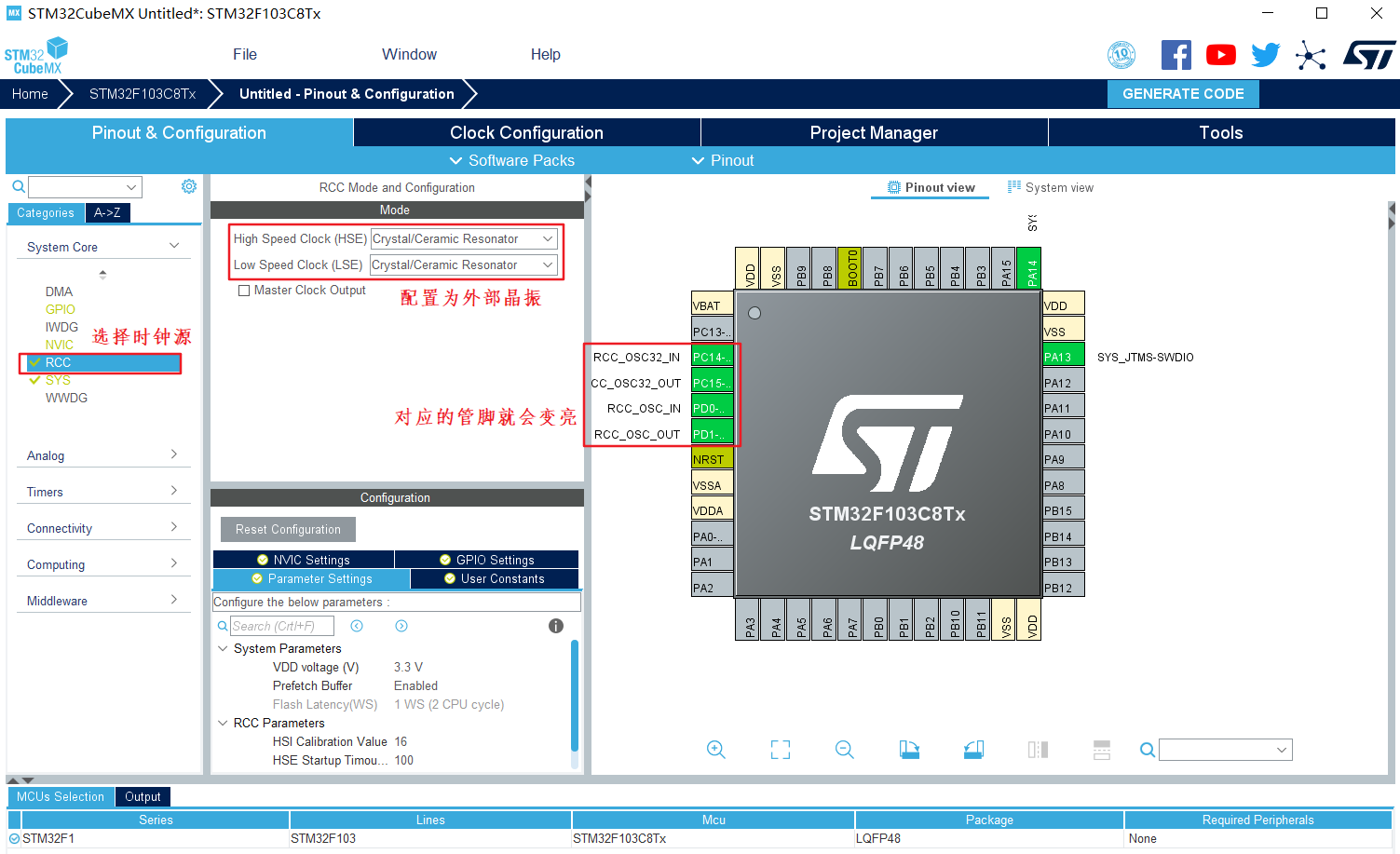
Task: Click the parameter search magnifier icon
Action: coord(223,626)
